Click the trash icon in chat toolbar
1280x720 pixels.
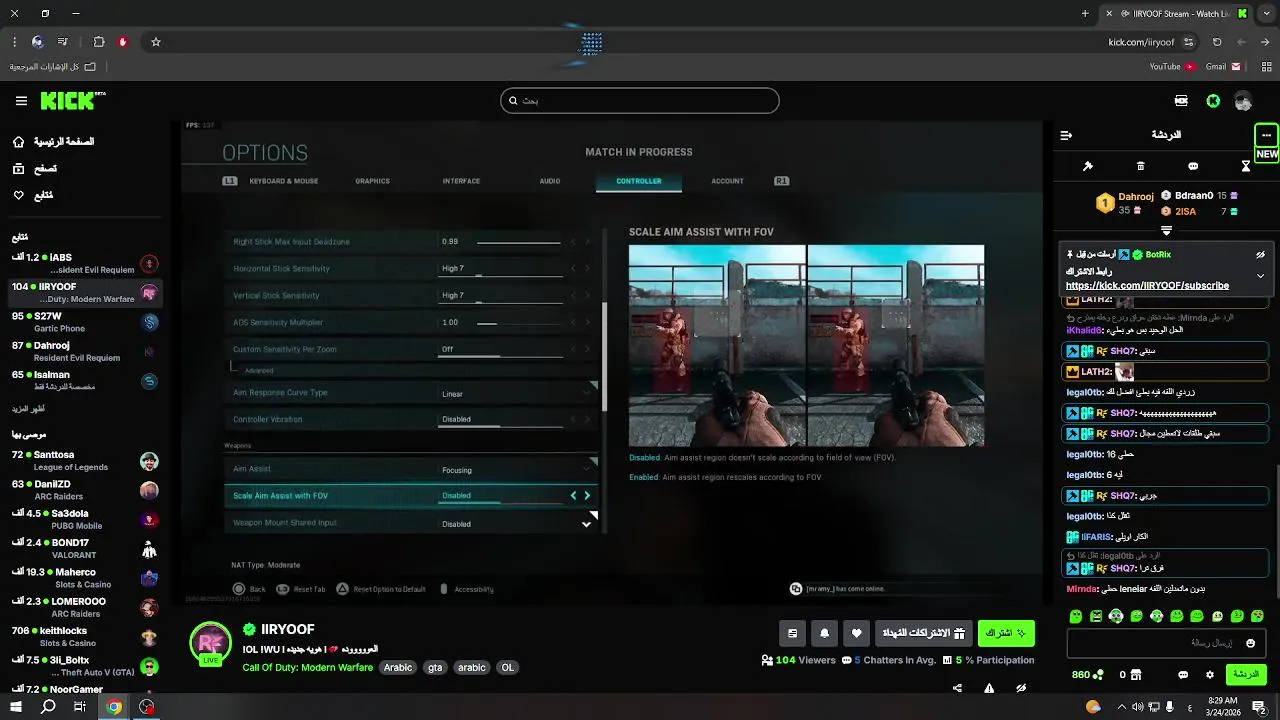coord(1141,166)
